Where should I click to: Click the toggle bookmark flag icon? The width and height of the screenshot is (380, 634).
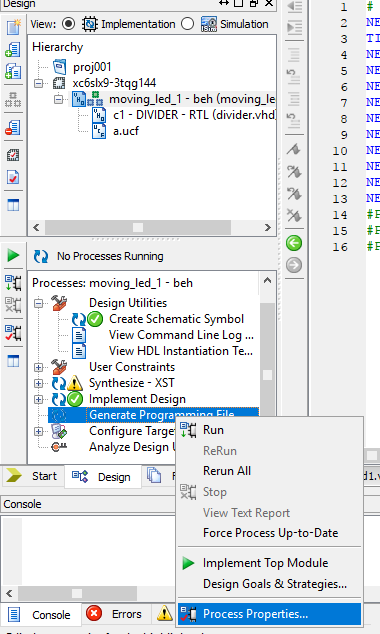tap(294, 150)
